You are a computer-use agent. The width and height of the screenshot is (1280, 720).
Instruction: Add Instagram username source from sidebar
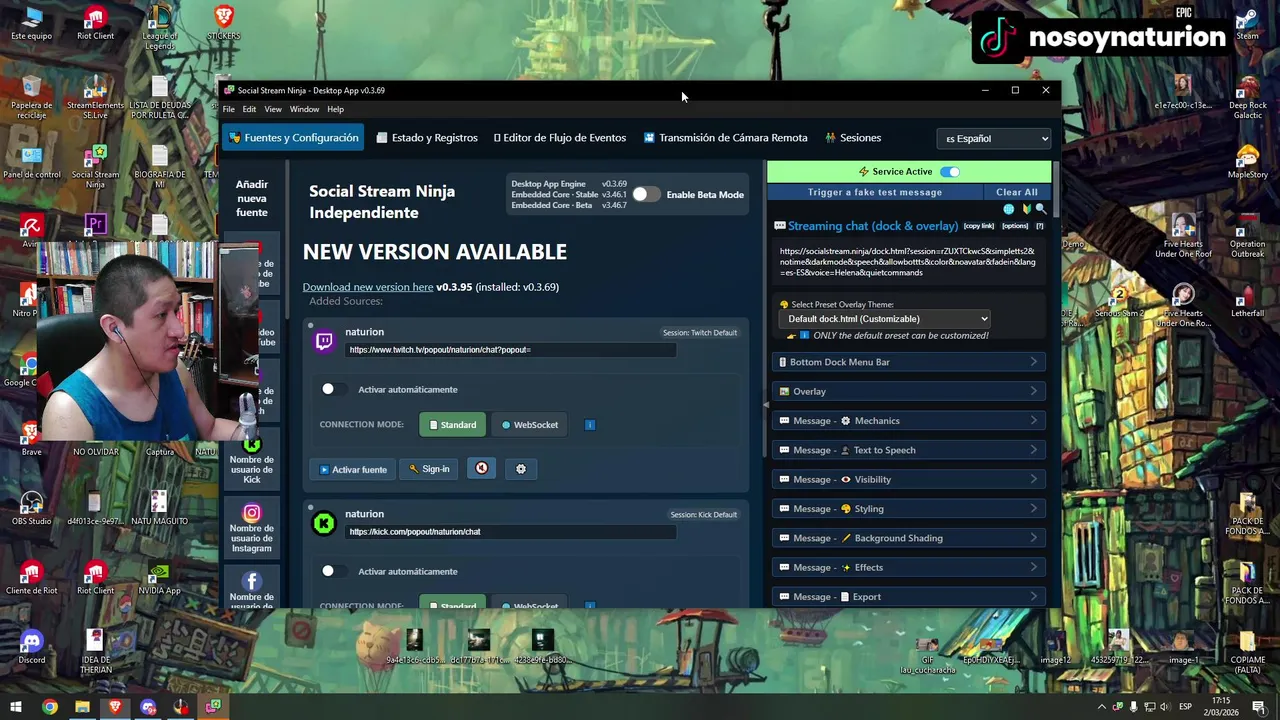252,528
